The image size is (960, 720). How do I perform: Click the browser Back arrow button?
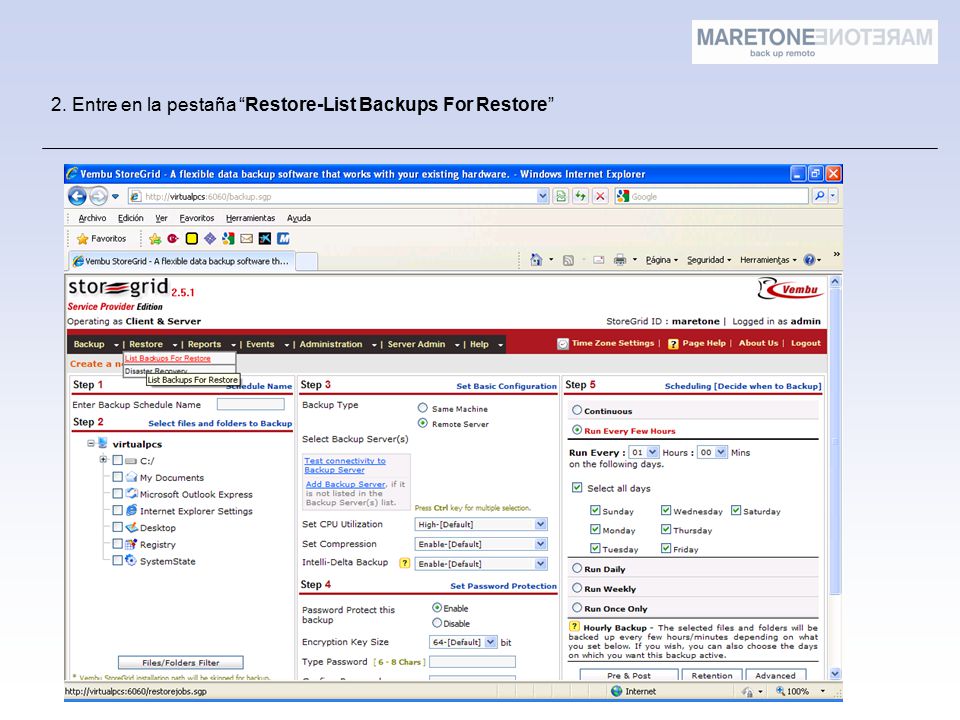[x=77, y=197]
